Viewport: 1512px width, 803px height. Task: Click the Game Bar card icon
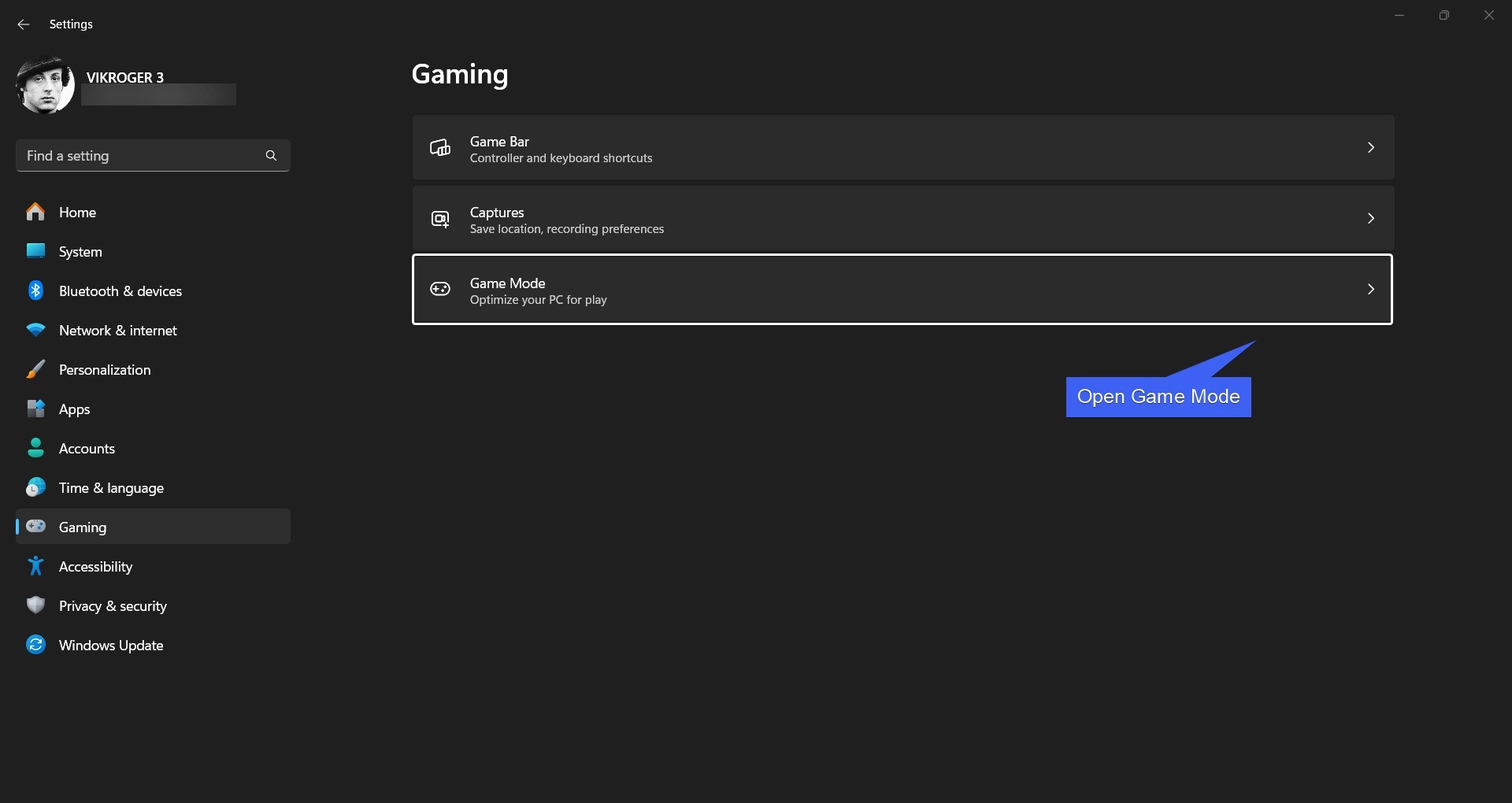point(440,147)
